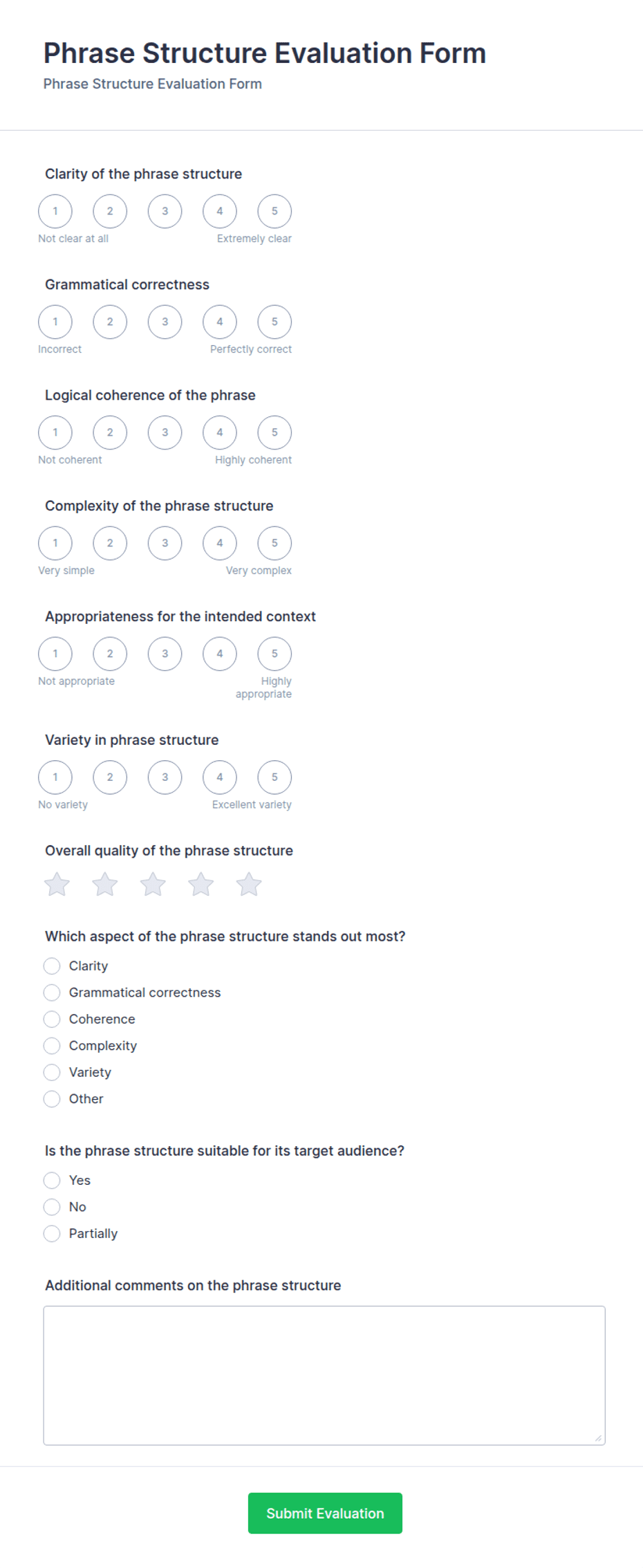Give five stars for overall phrase quality

tap(249, 884)
